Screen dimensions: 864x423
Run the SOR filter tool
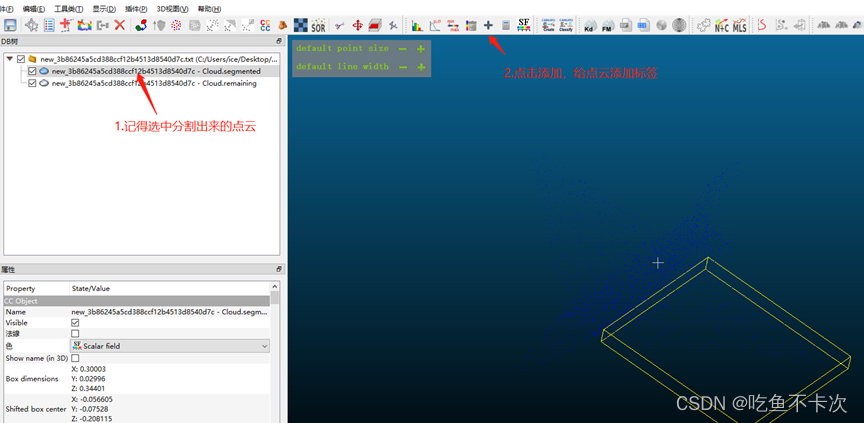pyautogui.click(x=318, y=25)
